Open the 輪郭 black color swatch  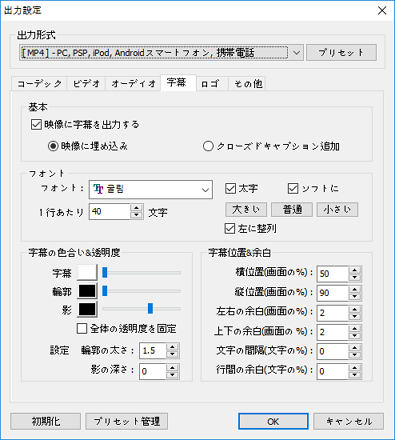(x=87, y=291)
